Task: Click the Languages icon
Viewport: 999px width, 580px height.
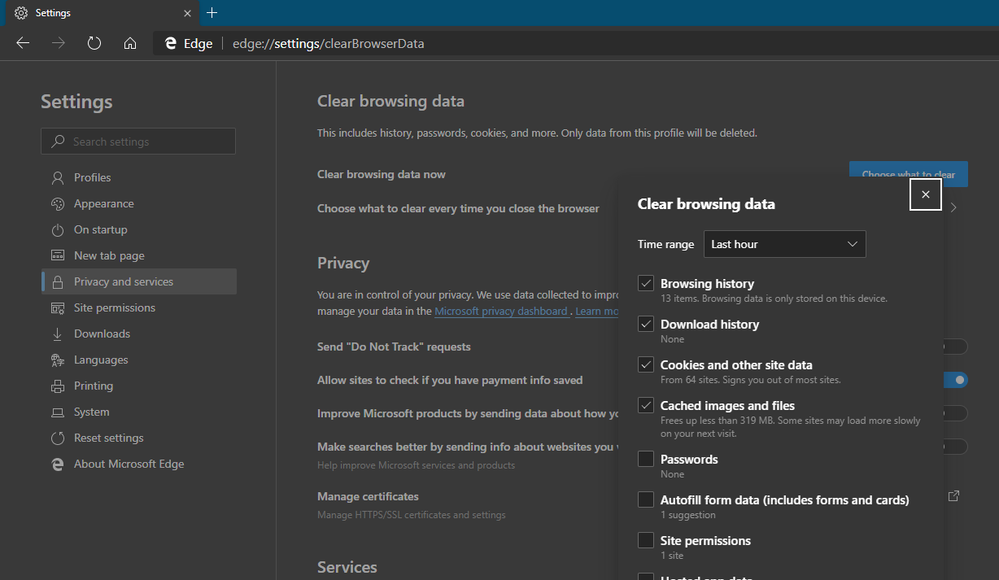Action: tap(57, 360)
